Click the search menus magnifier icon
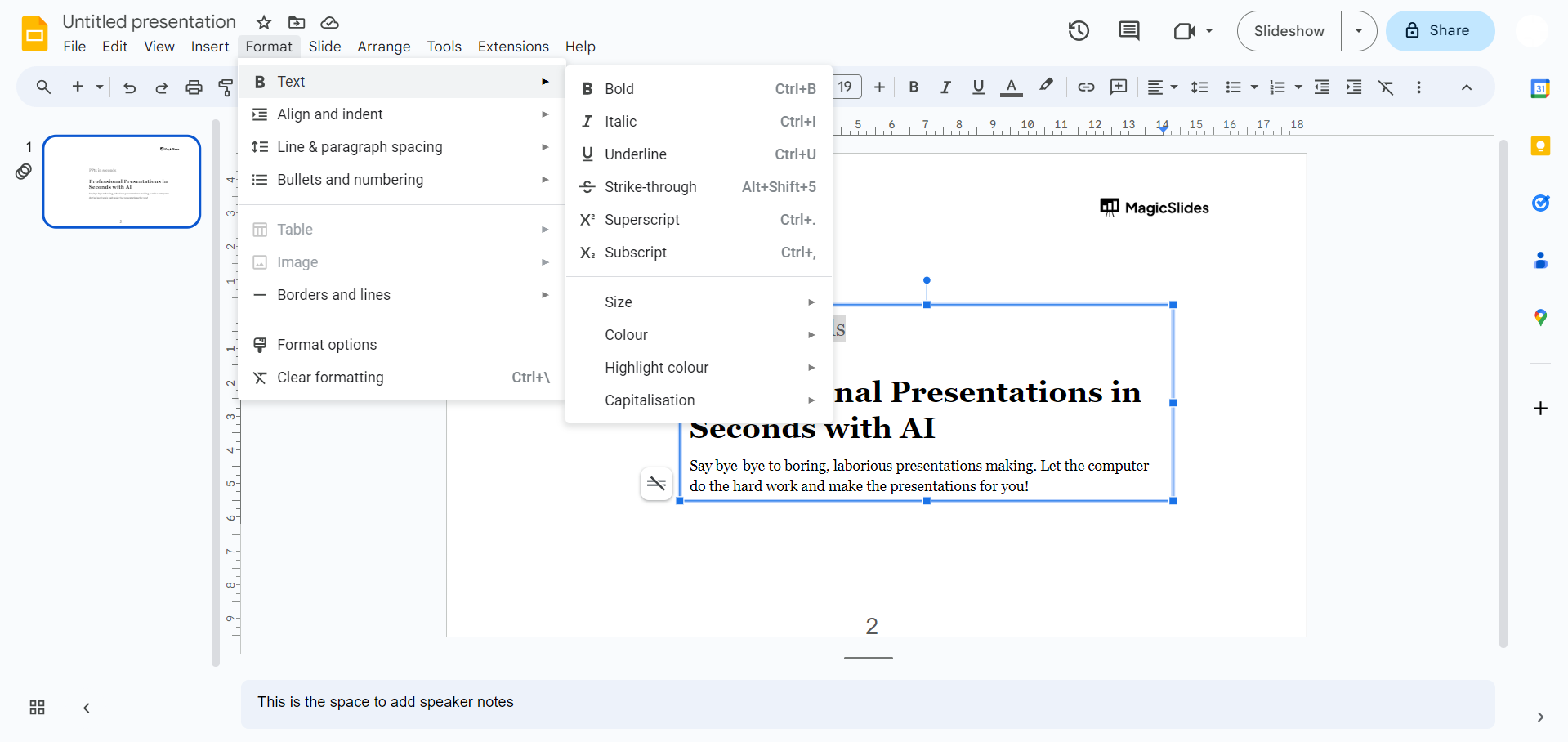 [43, 87]
